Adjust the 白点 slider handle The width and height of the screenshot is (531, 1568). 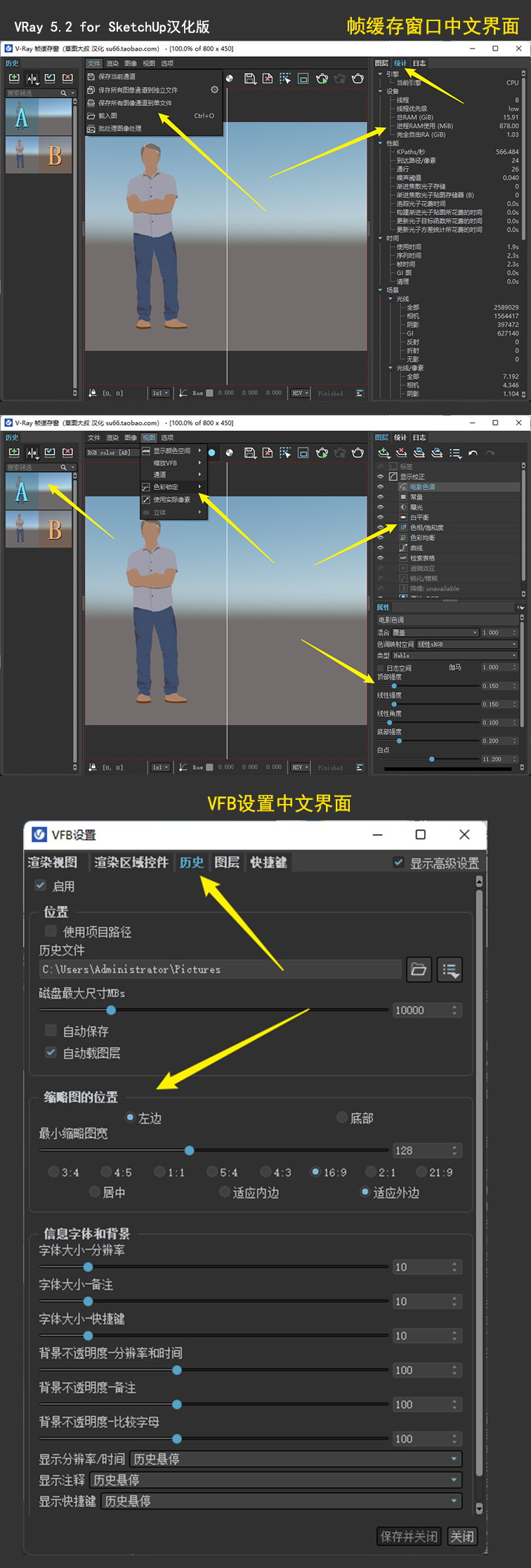click(431, 759)
